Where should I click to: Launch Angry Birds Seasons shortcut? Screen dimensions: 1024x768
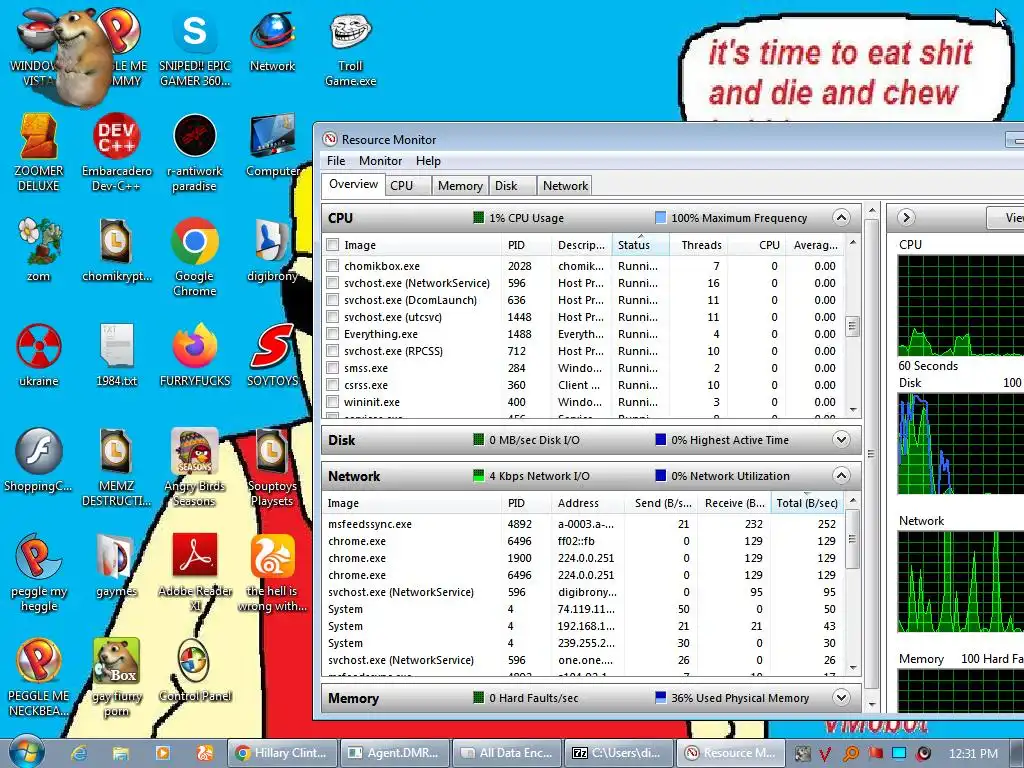[195, 468]
